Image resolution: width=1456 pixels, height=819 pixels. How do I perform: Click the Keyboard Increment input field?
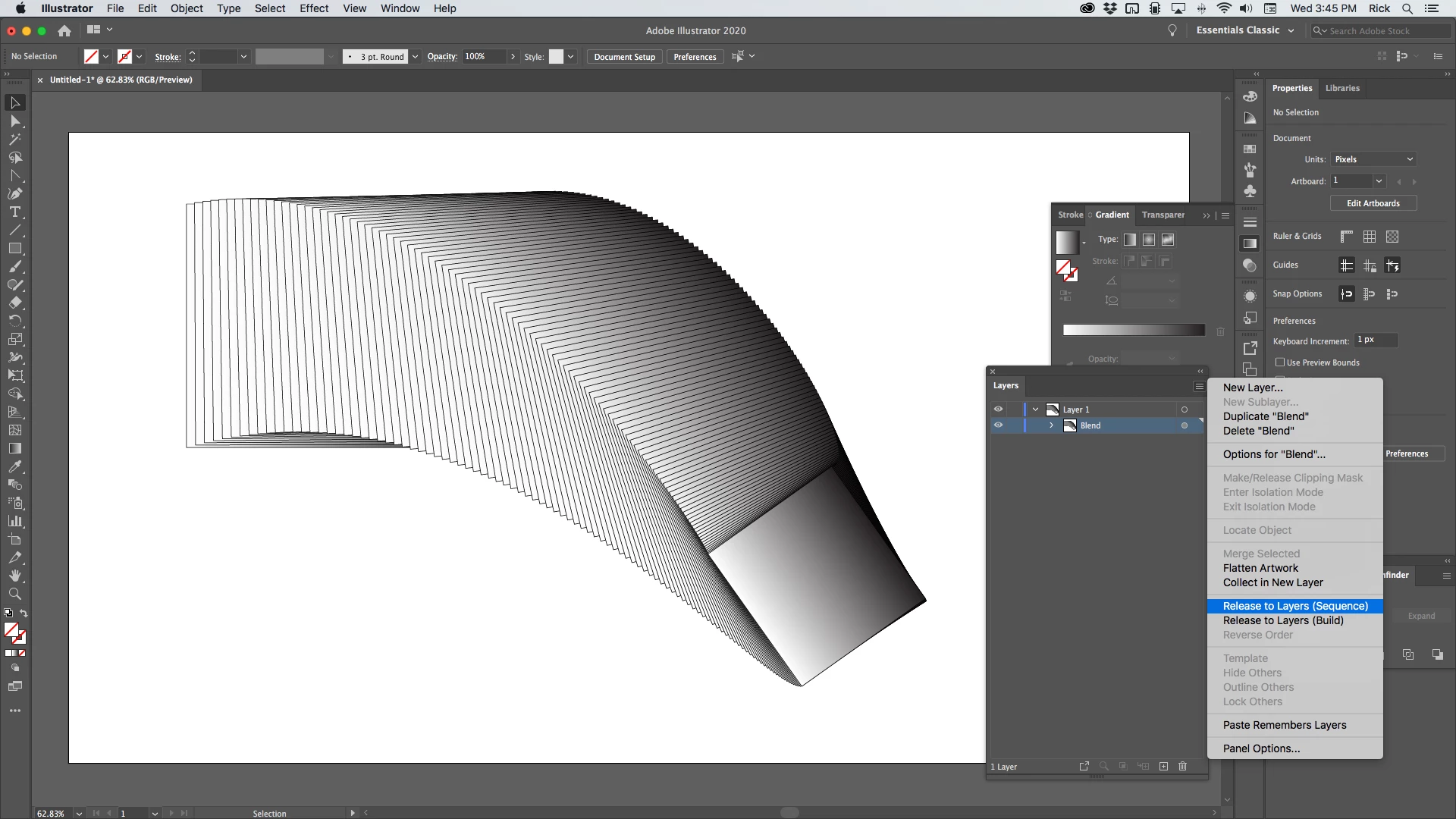(1376, 340)
